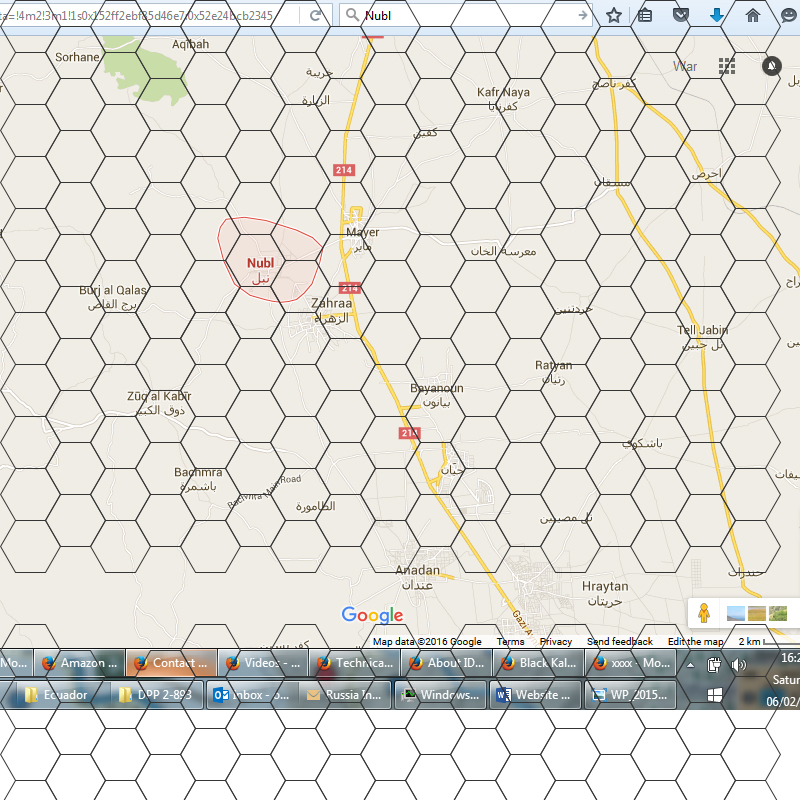Click the URL address field
The image size is (800, 800).
tap(148, 16)
